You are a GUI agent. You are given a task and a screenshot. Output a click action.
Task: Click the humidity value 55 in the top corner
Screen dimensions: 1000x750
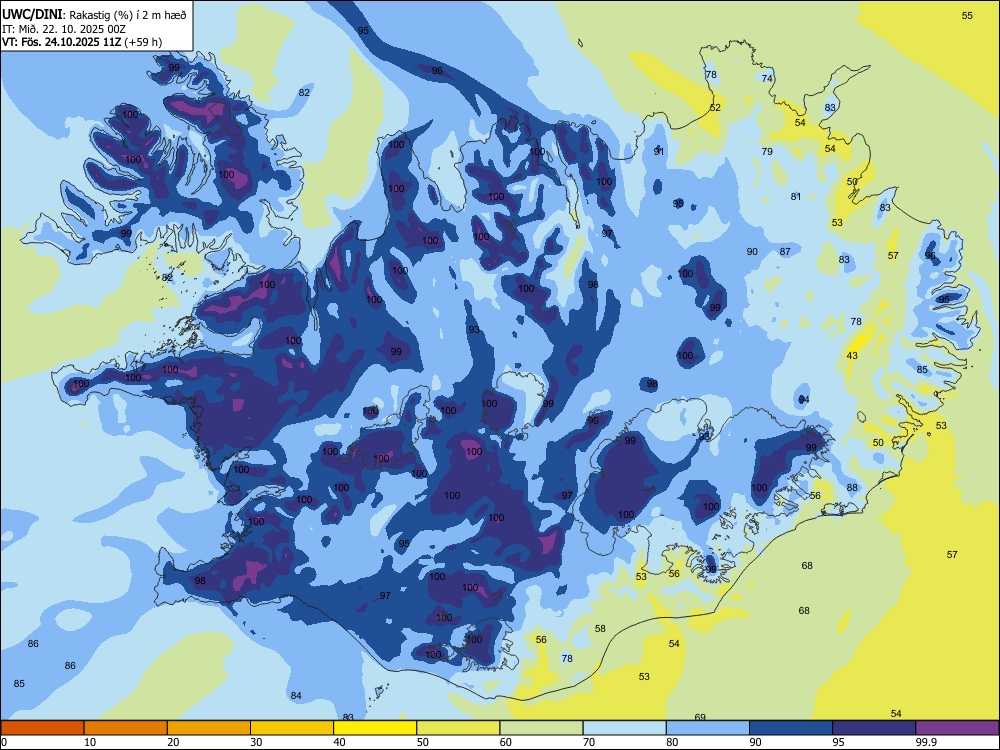pyautogui.click(x=967, y=16)
